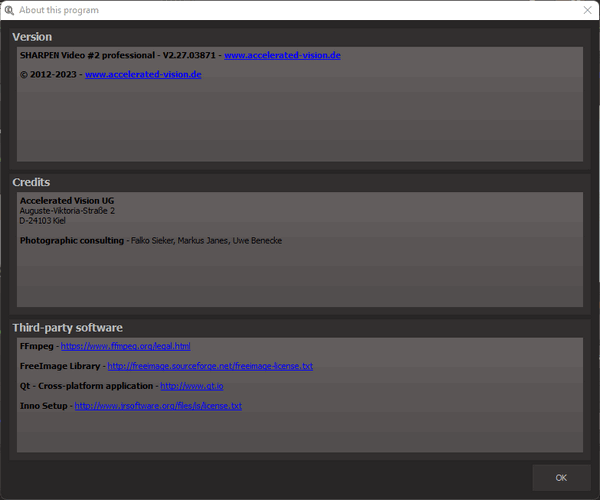This screenshot has height=500, width=600.
Task: Close the About this program dialog
Action: coord(586,10)
